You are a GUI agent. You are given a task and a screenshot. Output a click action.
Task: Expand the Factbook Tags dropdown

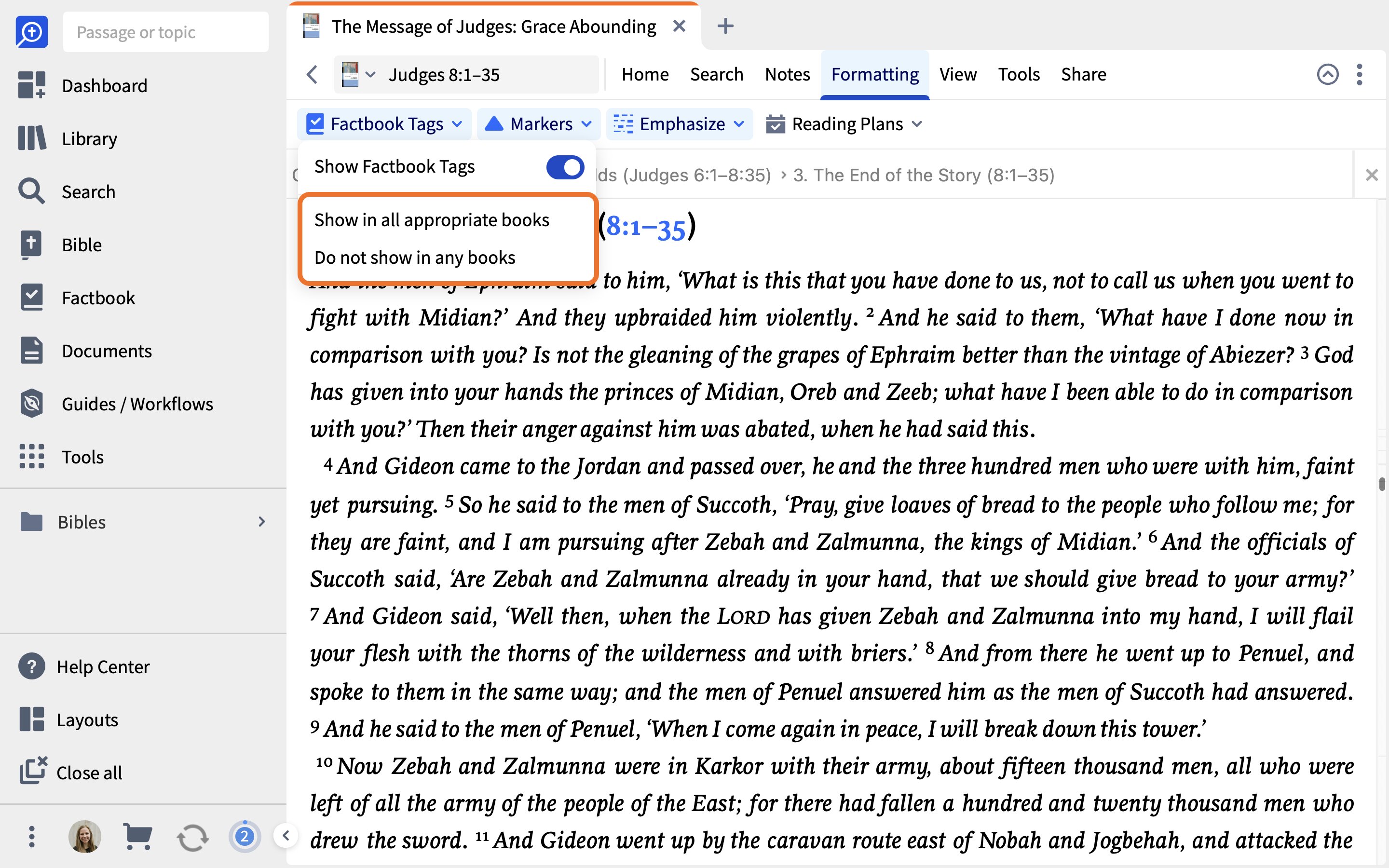click(x=457, y=124)
